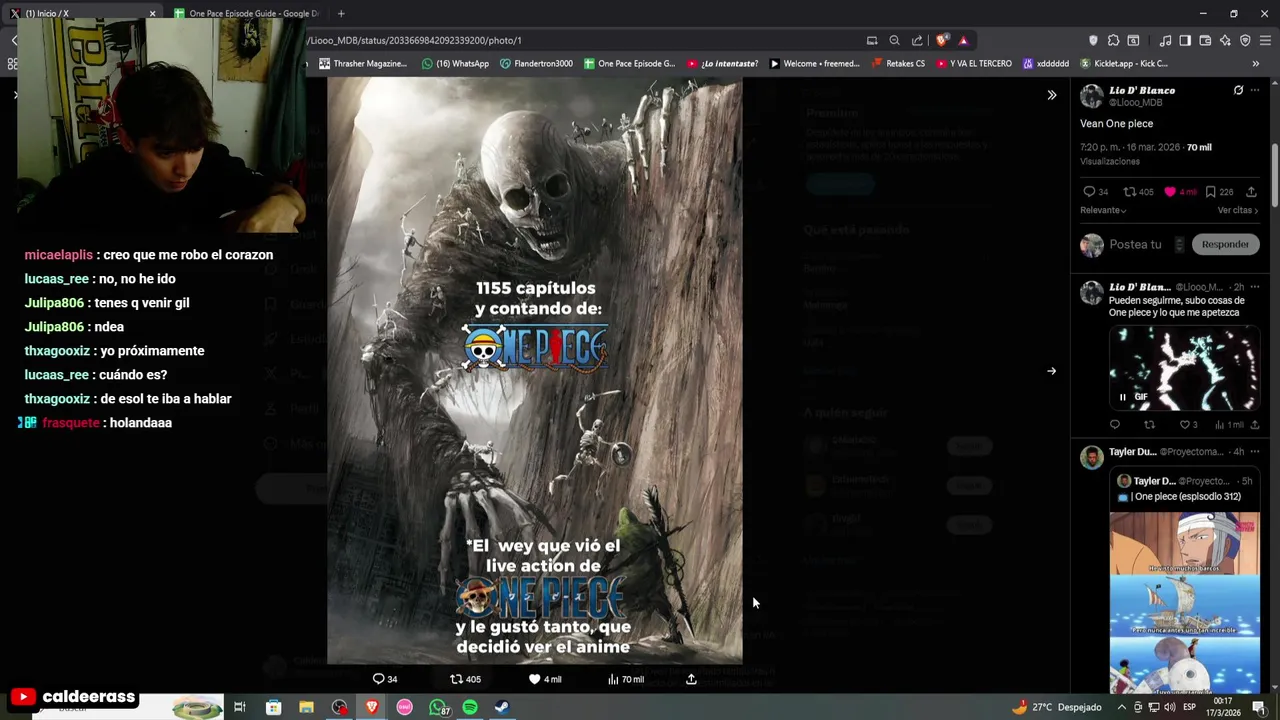Image resolution: width=1280 pixels, height=720 pixels.
Task: Click reply icon with 34 in side panel
Action: coord(1089,192)
